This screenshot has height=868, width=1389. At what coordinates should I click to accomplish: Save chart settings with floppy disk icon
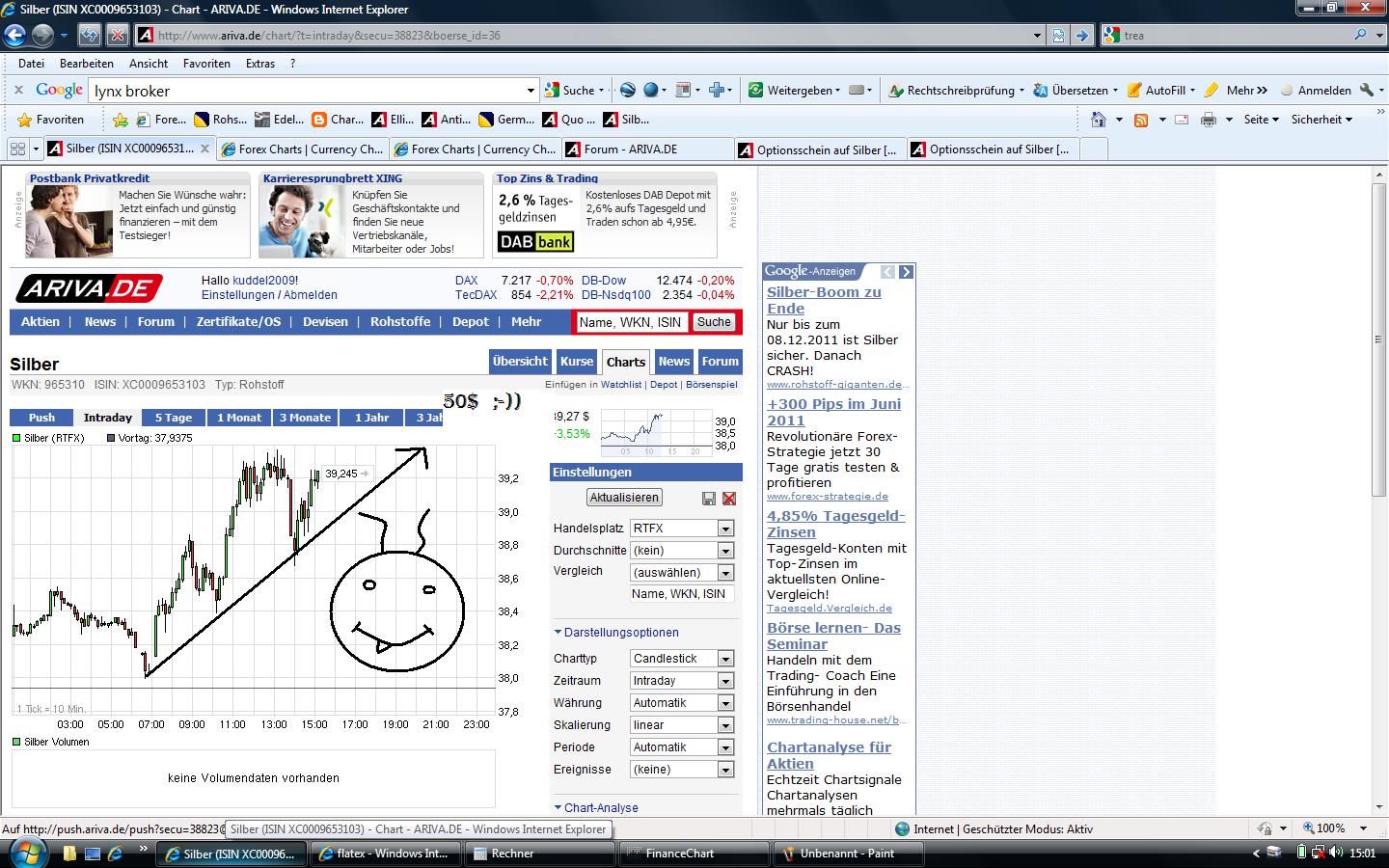pyautogui.click(x=709, y=498)
